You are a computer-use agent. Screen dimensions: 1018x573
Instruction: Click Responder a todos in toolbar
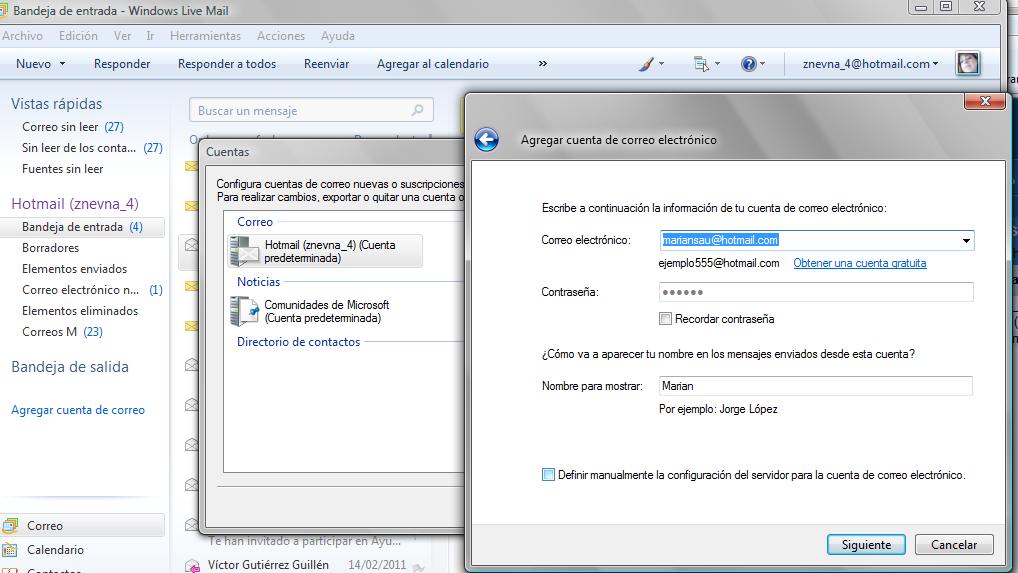pos(227,64)
